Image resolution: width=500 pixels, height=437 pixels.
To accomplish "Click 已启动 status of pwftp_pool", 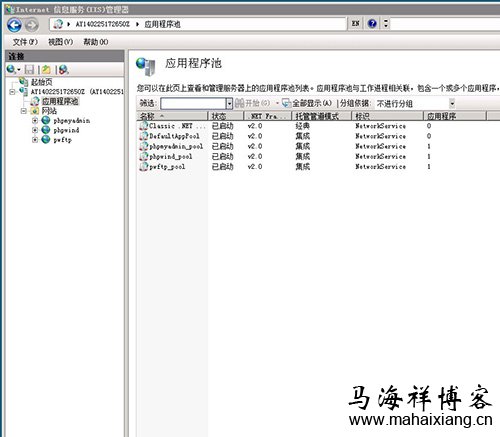I will pos(223,167).
